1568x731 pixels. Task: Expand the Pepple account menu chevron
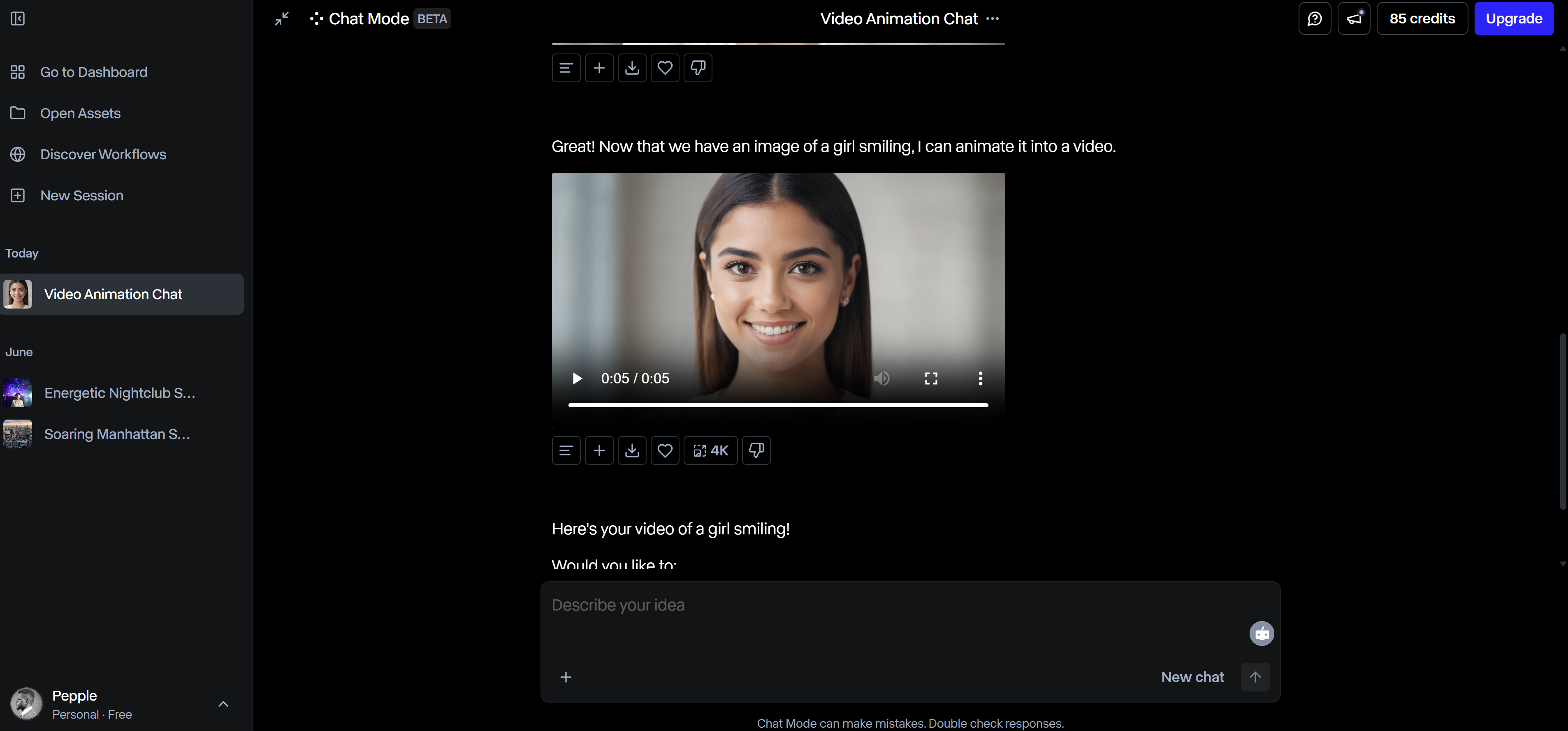click(x=223, y=704)
